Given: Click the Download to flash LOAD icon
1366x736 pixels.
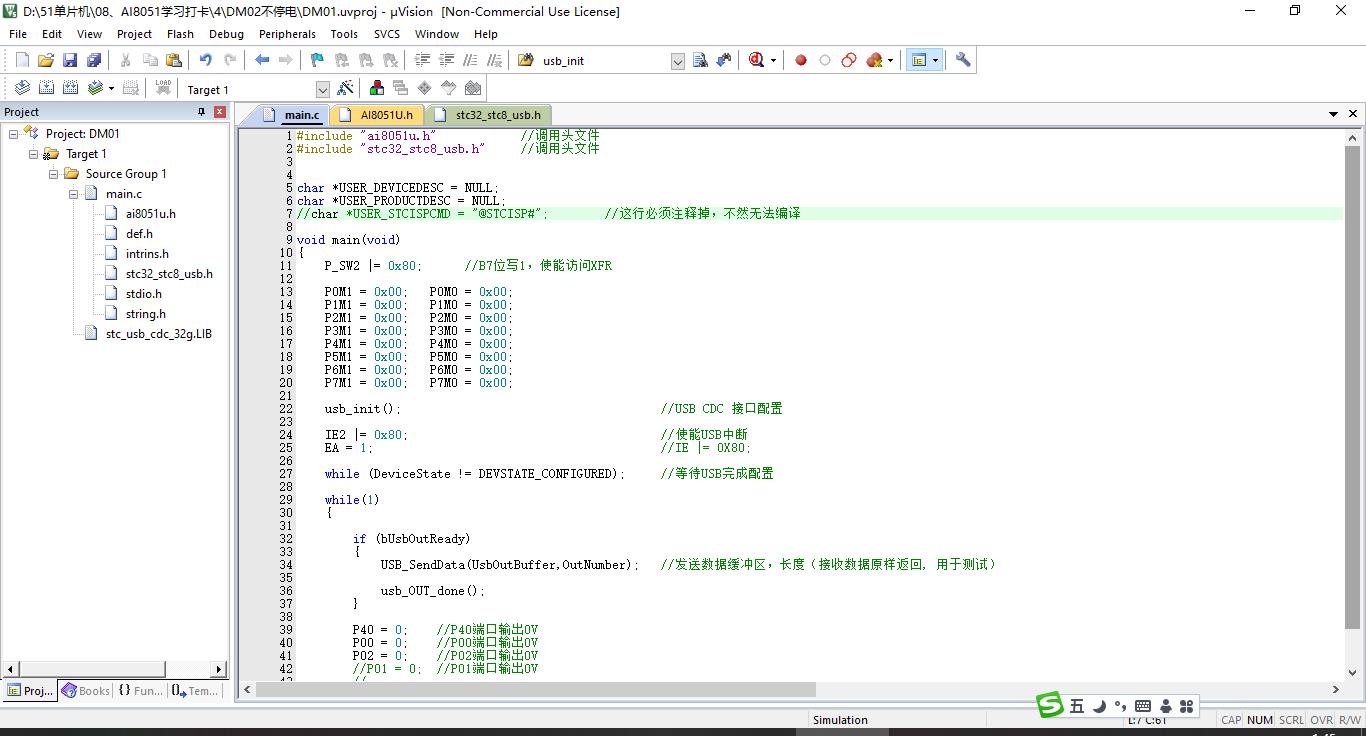Looking at the screenshot, I should (x=163, y=89).
